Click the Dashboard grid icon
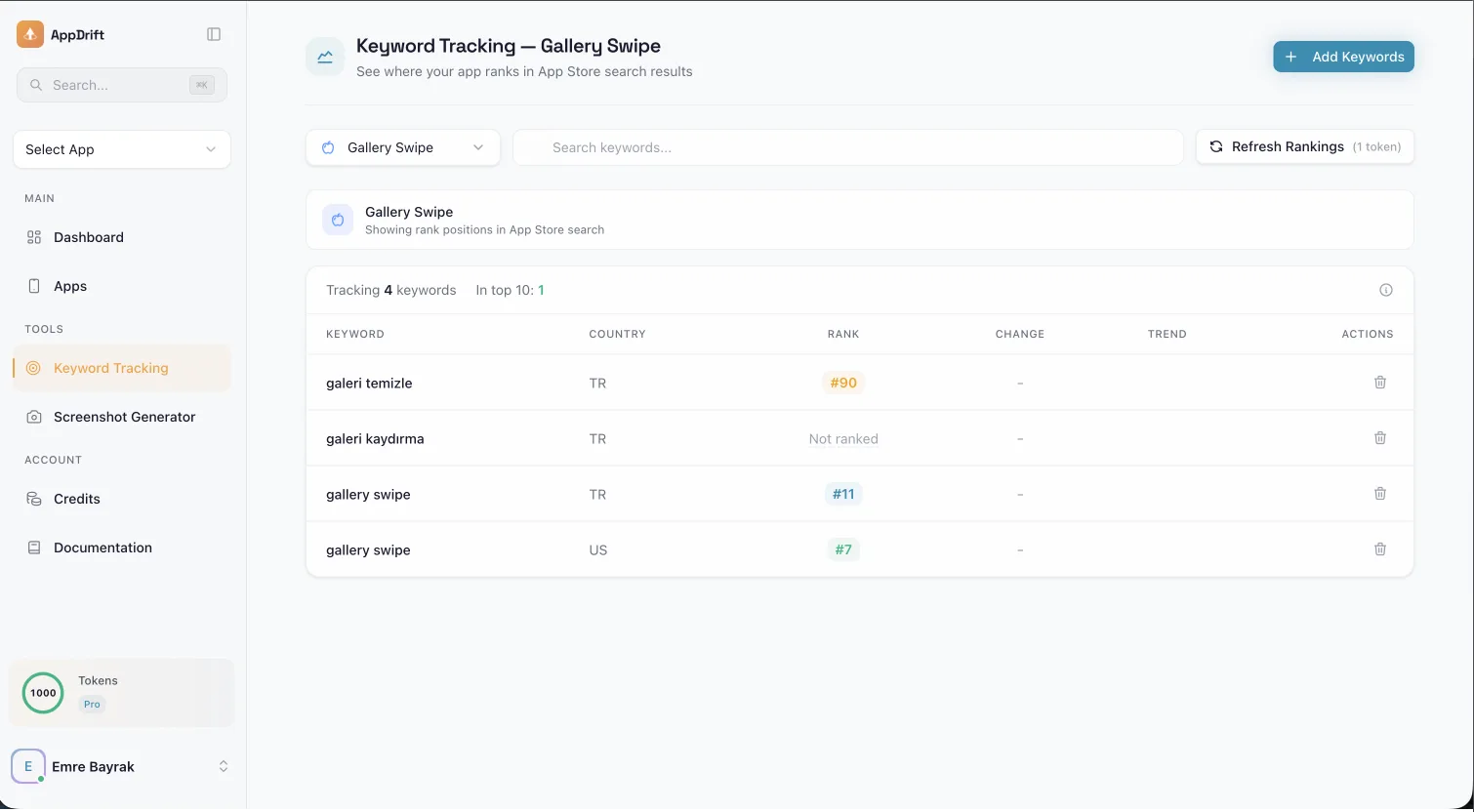Screen dimensions: 1474x812 pos(34,237)
